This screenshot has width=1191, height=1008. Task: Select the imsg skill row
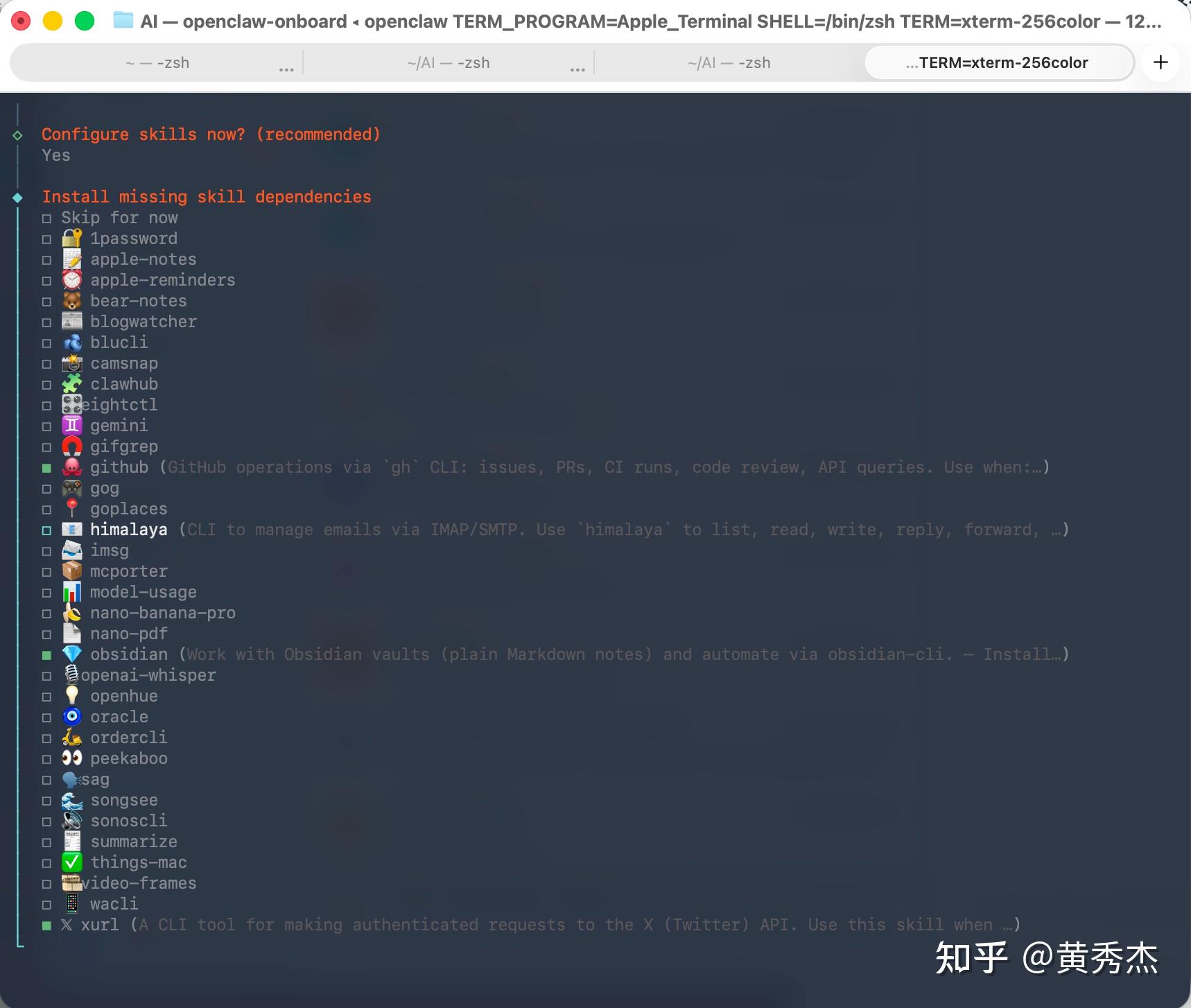pyautogui.click(x=85, y=550)
